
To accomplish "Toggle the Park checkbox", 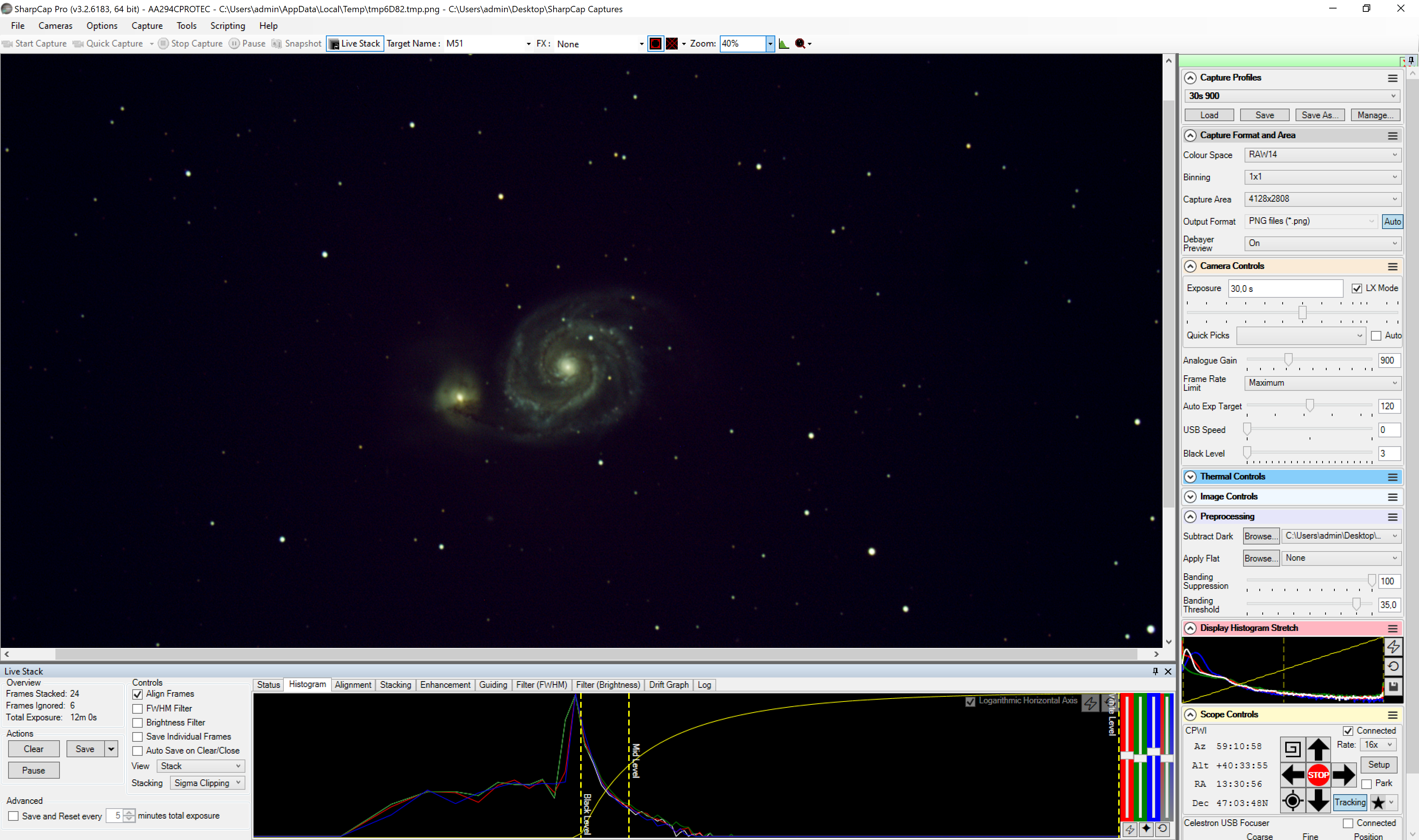I will (1366, 784).
